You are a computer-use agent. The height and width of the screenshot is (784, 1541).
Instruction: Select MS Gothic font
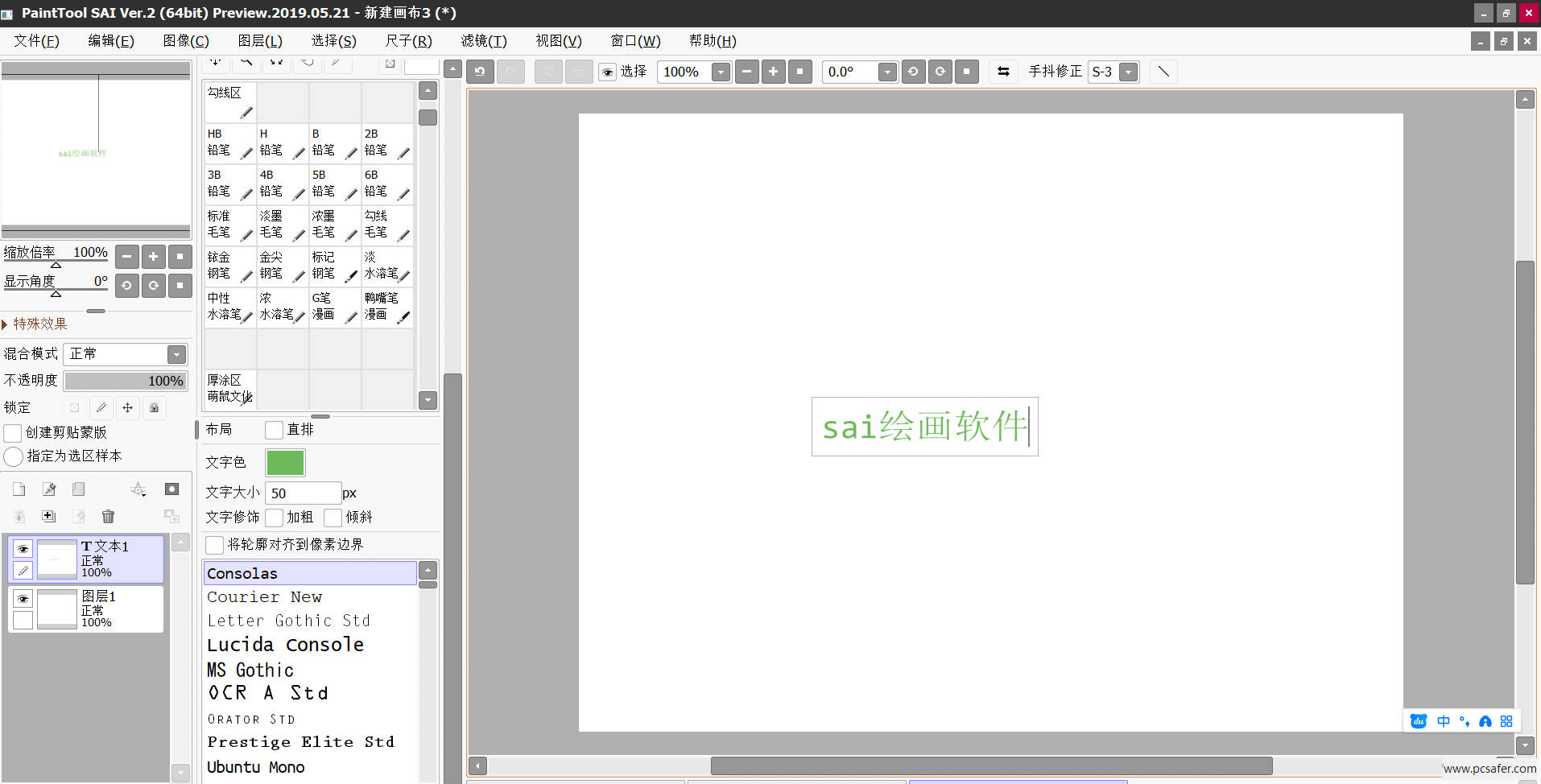coord(310,670)
